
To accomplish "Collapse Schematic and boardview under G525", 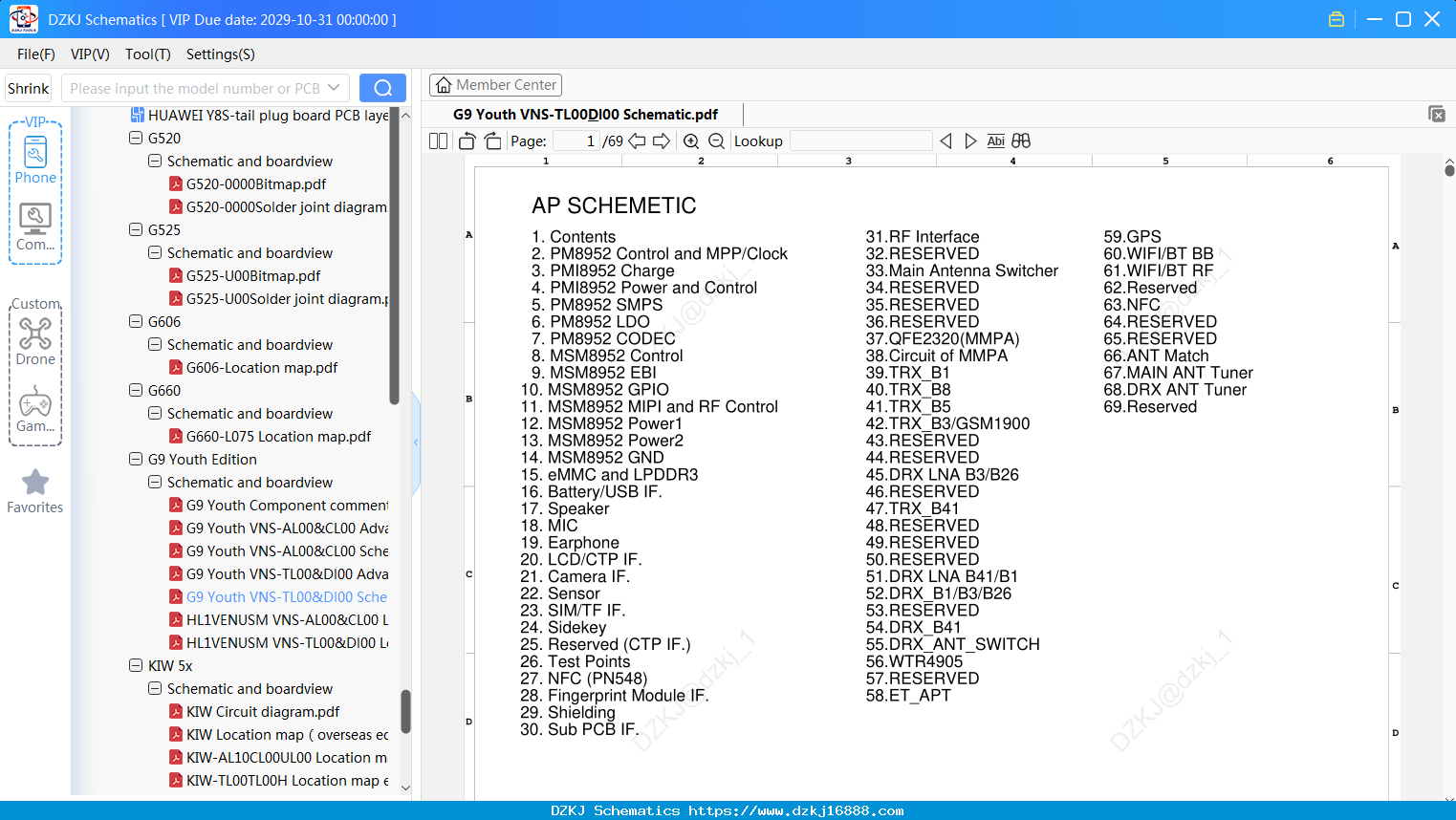I will (155, 253).
